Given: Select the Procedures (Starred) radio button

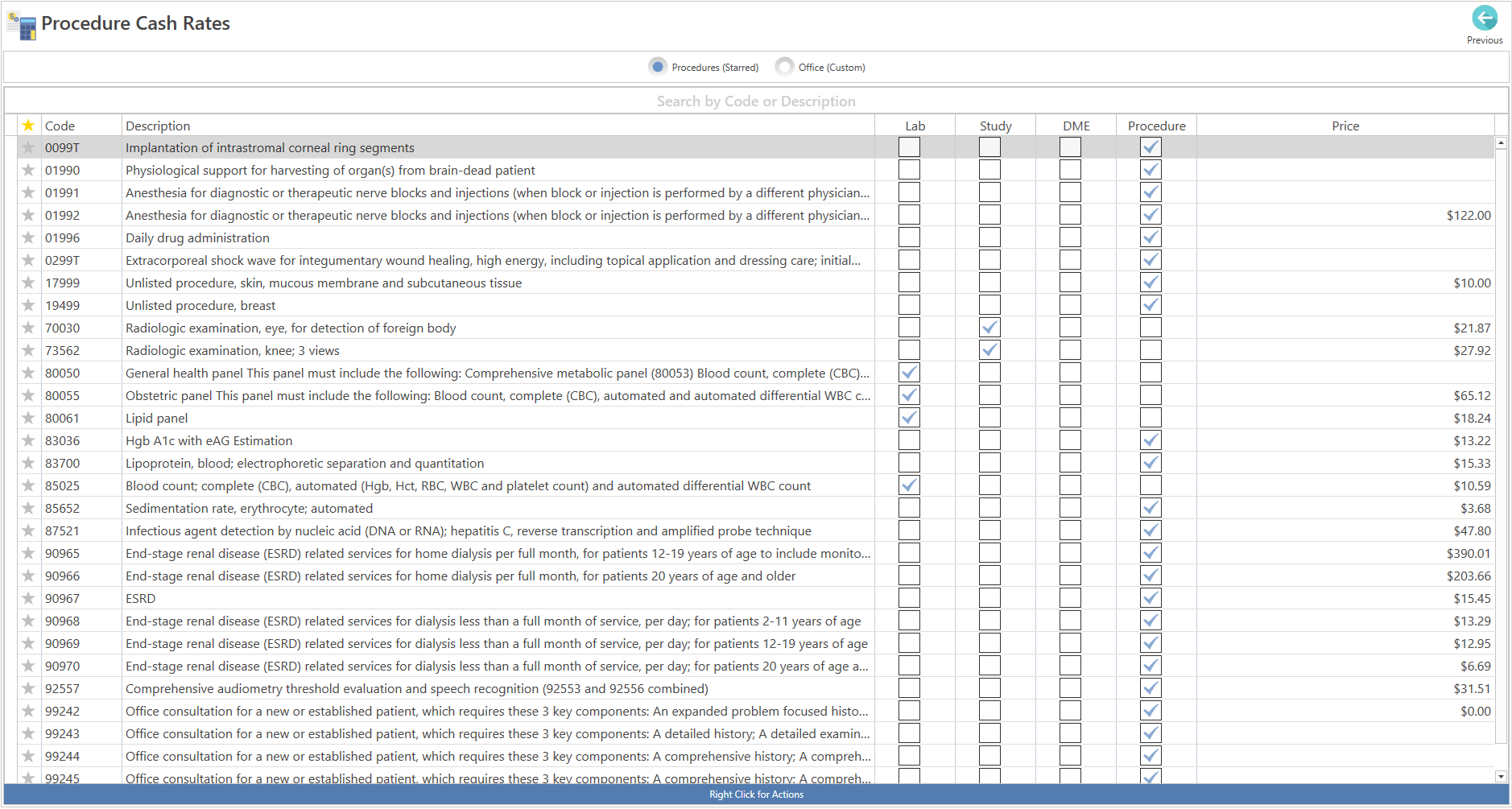Looking at the screenshot, I should (658, 67).
